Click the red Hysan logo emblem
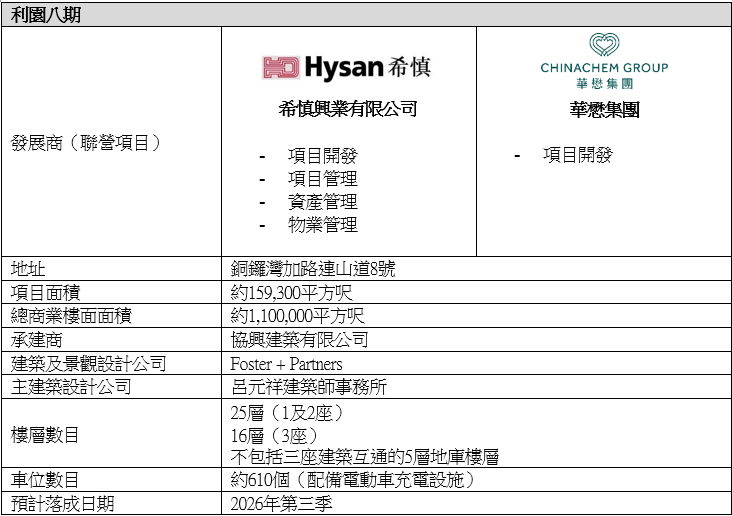 pos(281,67)
